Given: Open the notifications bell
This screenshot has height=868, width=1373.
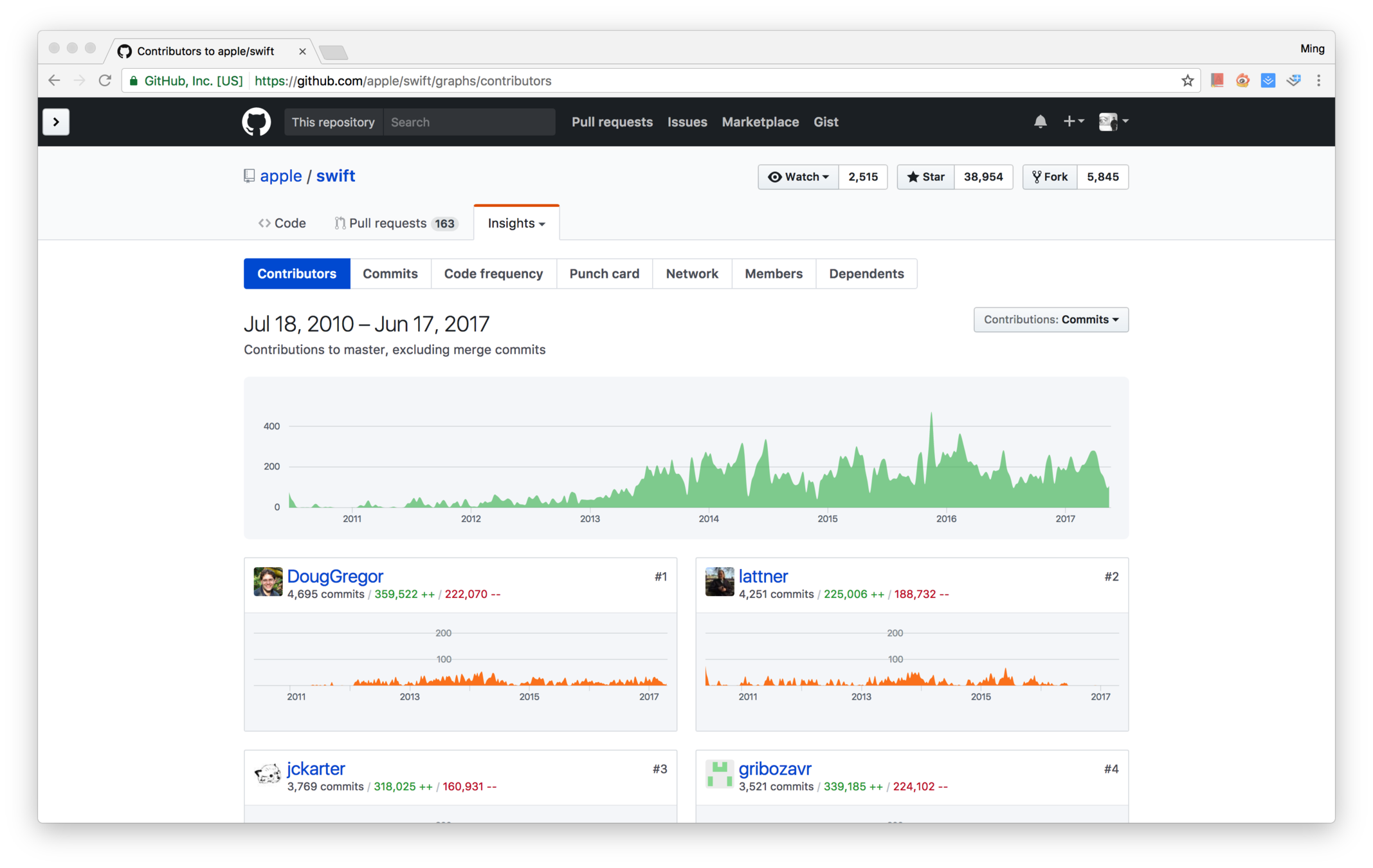Looking at the screenshot, I should tap(1040, 122).
